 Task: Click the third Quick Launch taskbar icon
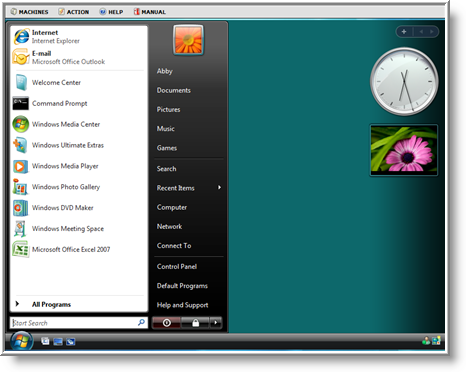71,342
